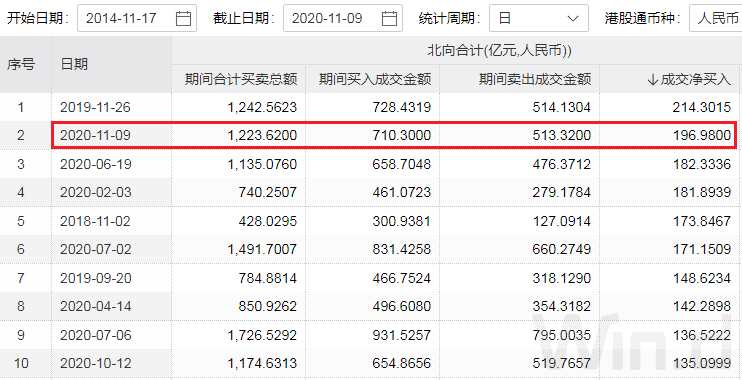
Task: Click the total value 1,726.5292
Action: 262,336
